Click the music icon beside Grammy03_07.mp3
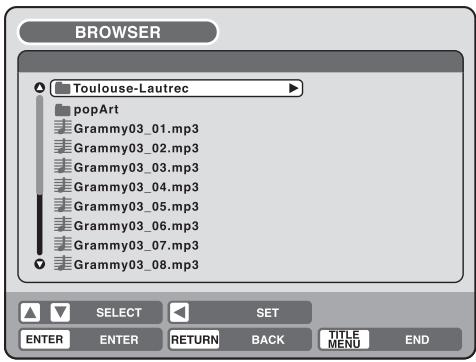Viewport: 476px width, 362px height. pos(63,244)
